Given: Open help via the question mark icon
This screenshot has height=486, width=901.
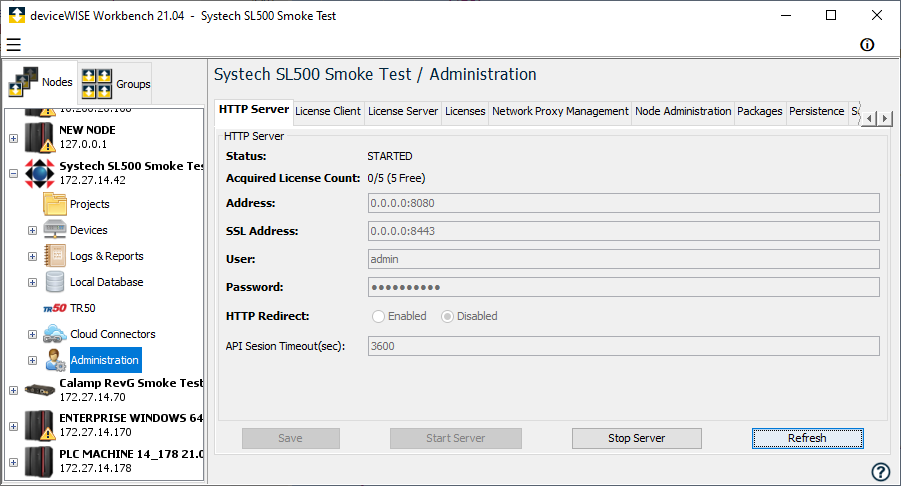Looking at the screenshot, I should 880,472.
